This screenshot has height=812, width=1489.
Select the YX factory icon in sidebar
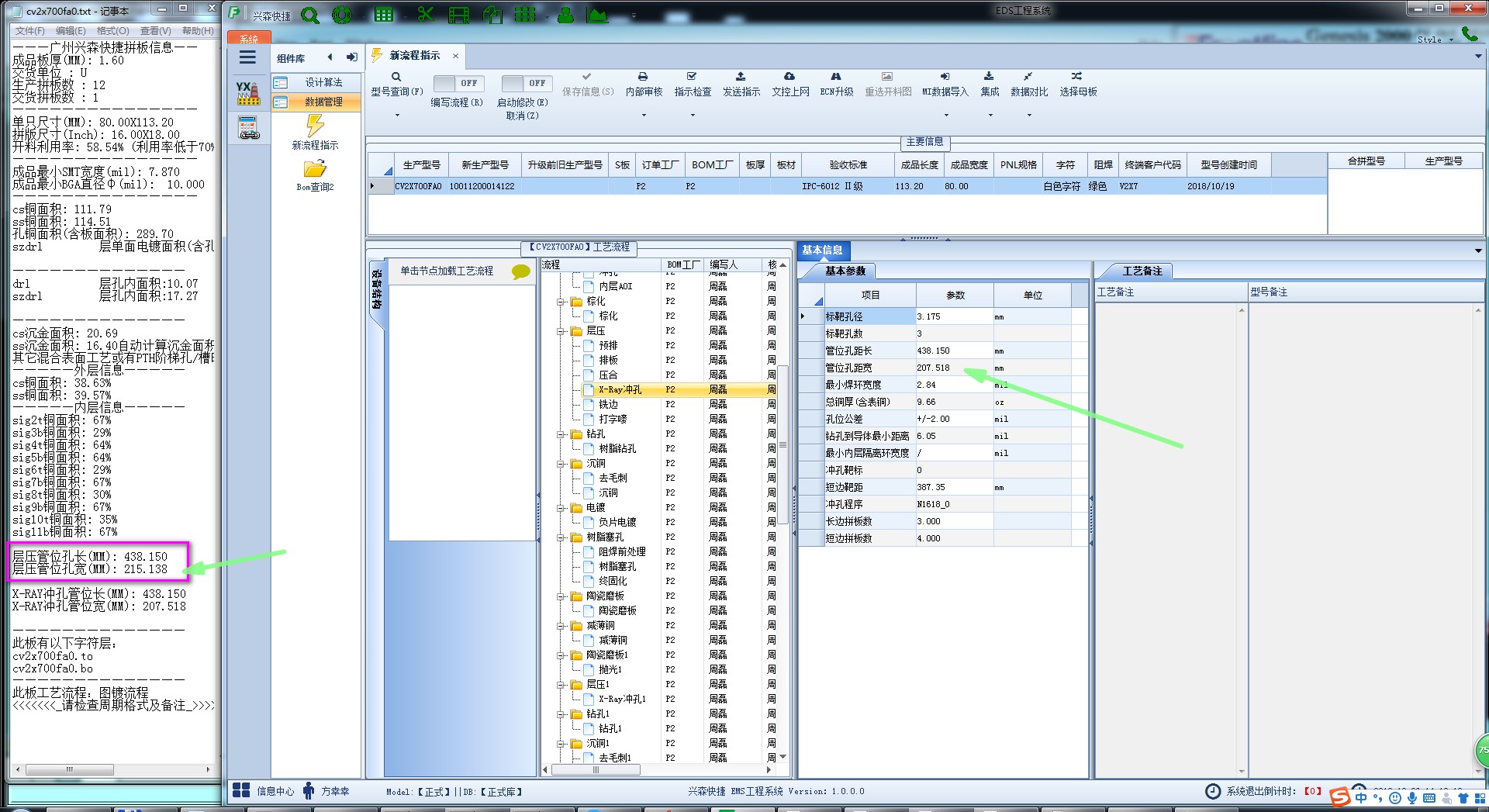click(248, 92)
